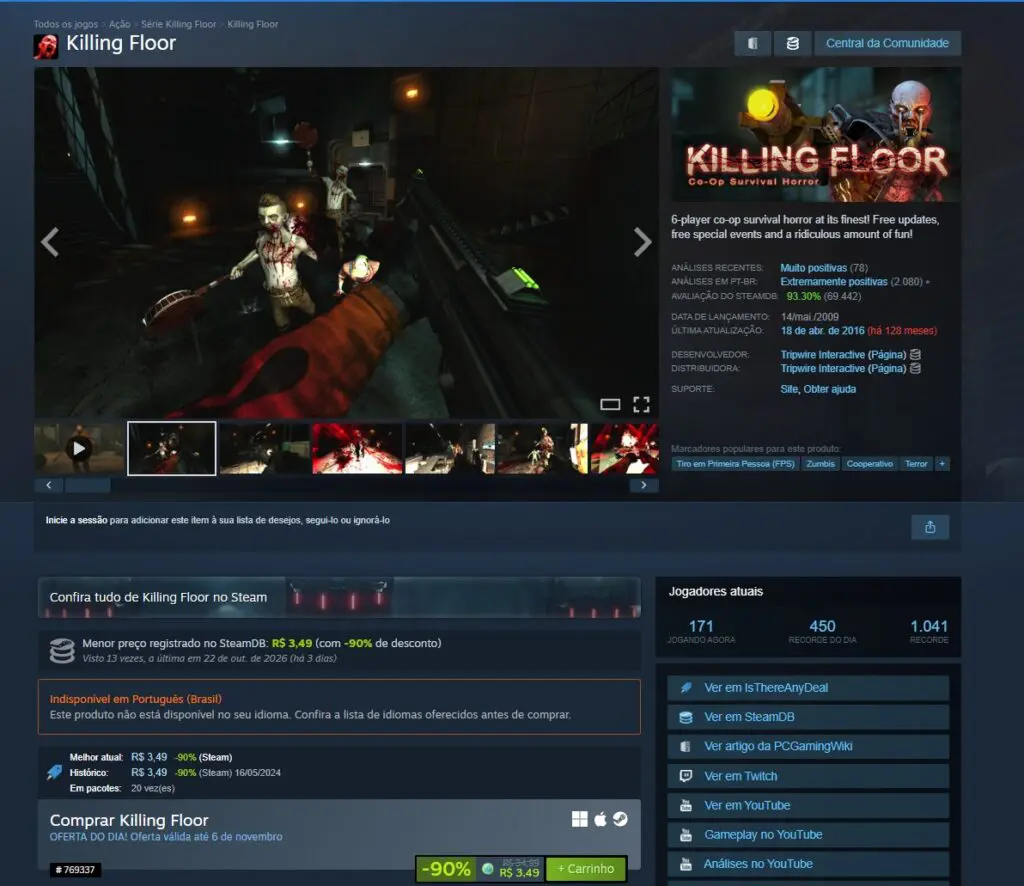Click the Killing Floor capsule header image

(816, 134)
